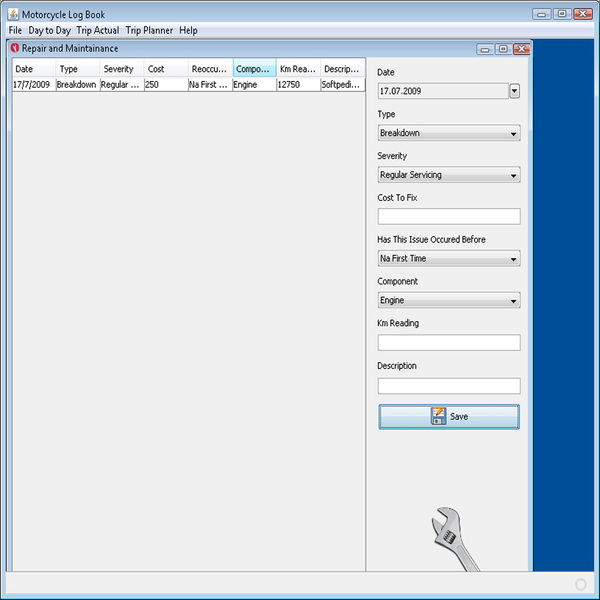Screen dimensions: 600x600
Task: Click the date field showing 17.07.2009
Action: 443,91
